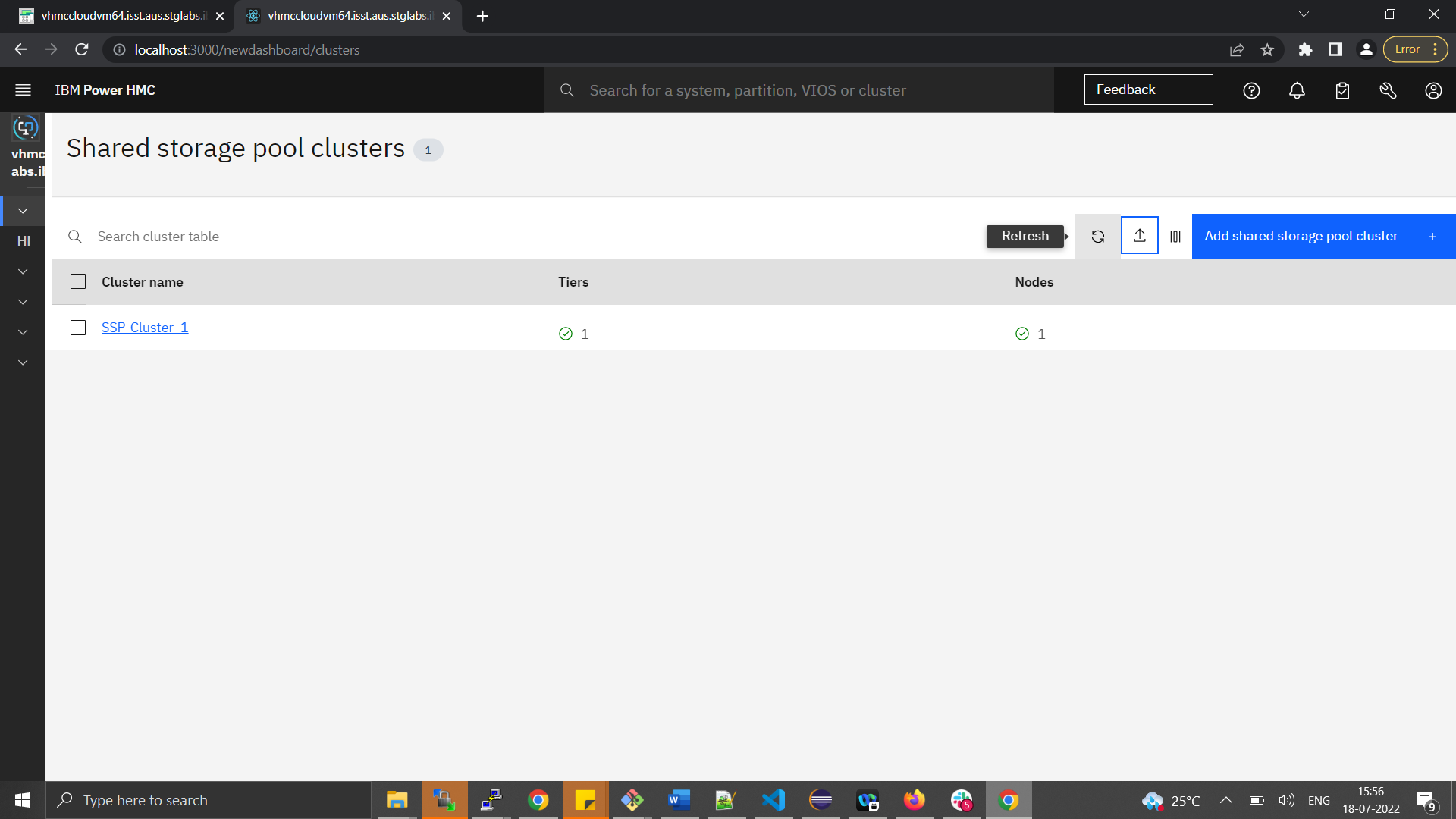Open the browser tab list dropdown
This screenshot has height=819, width=1456.
(x=1304, y=14)
